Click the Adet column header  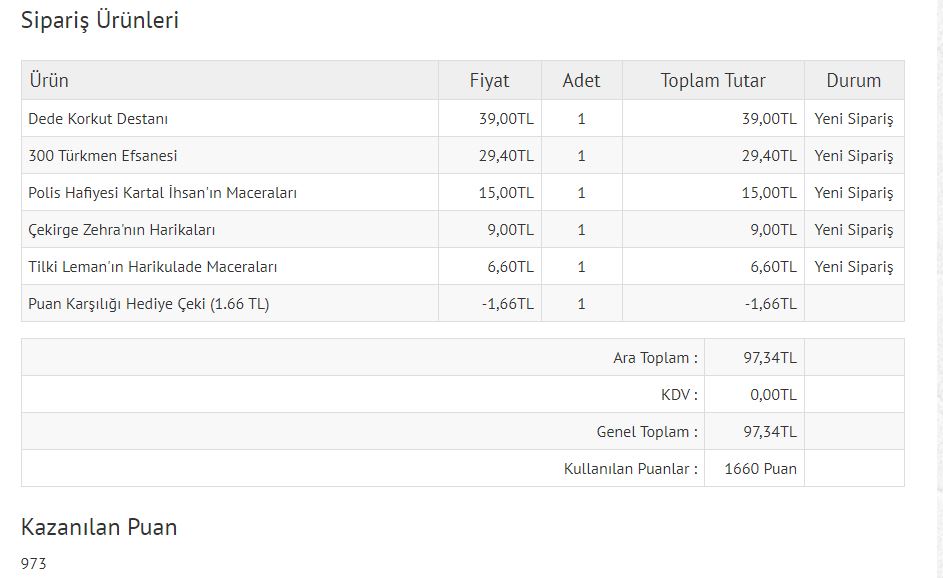point(581,81)
